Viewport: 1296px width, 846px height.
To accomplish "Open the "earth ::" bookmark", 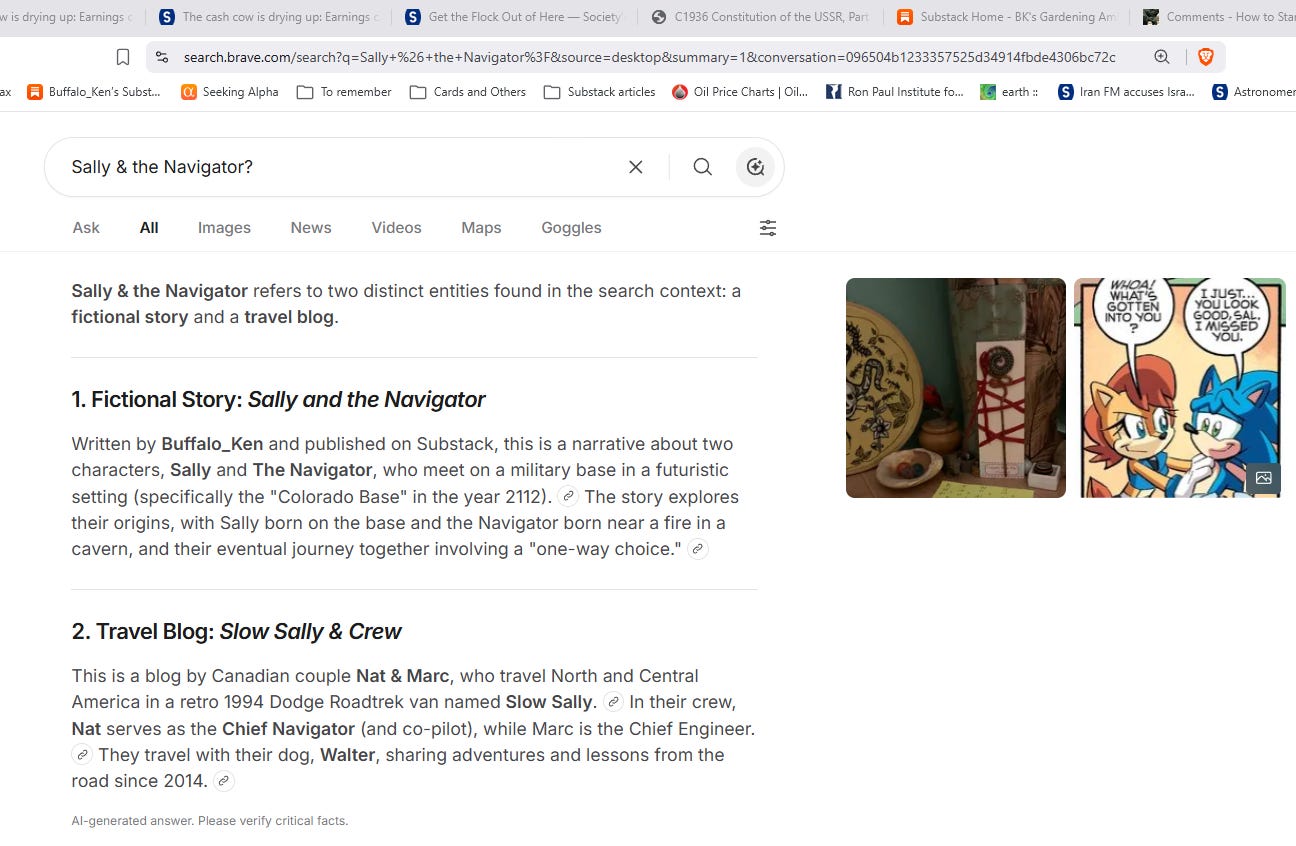I will [x=1009, y=92].
